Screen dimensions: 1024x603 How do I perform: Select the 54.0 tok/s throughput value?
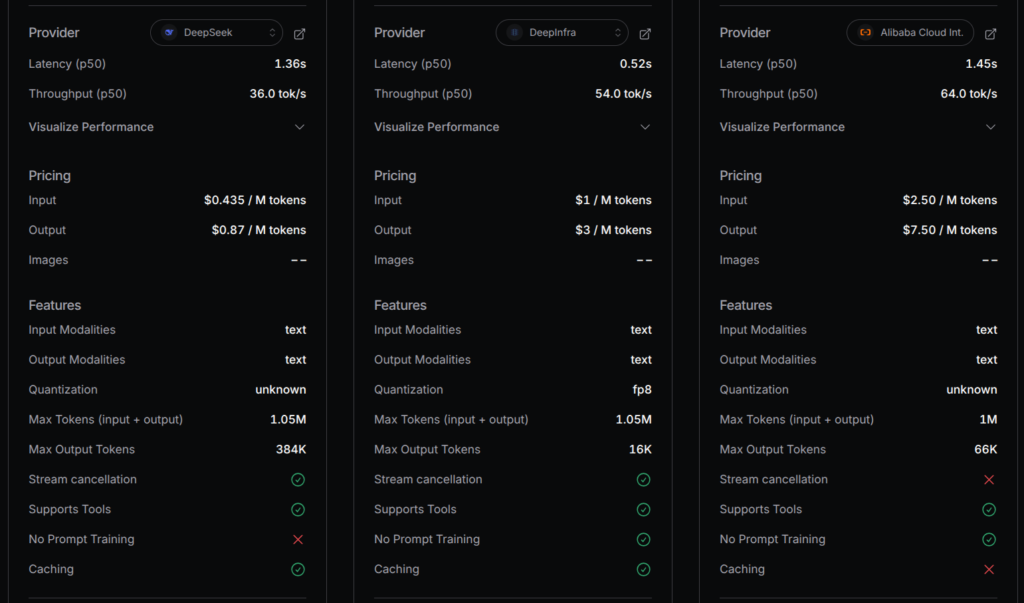click(623, 94)
